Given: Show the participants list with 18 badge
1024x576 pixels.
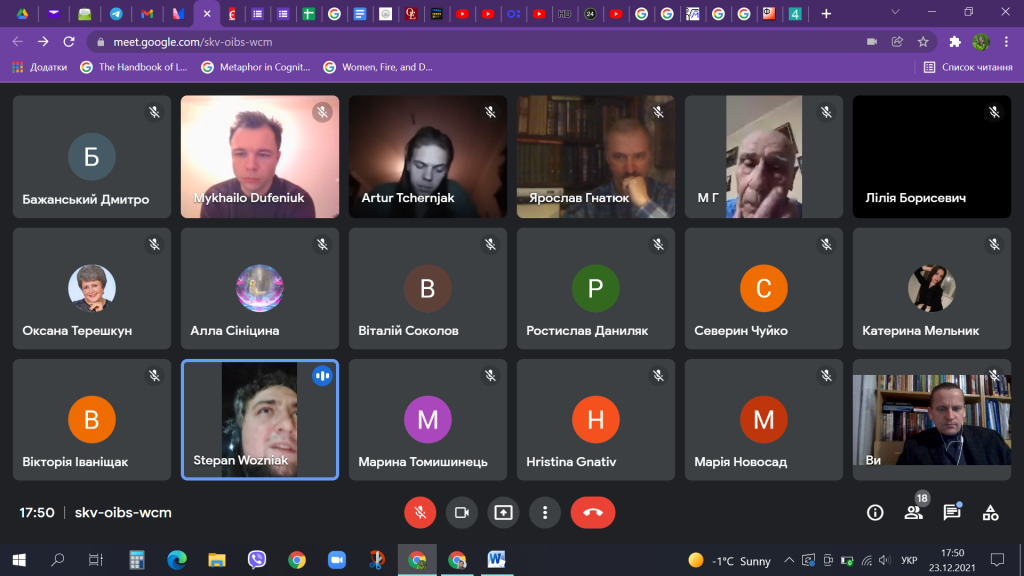Looking at the screenshot, I should tap(914, 513).
